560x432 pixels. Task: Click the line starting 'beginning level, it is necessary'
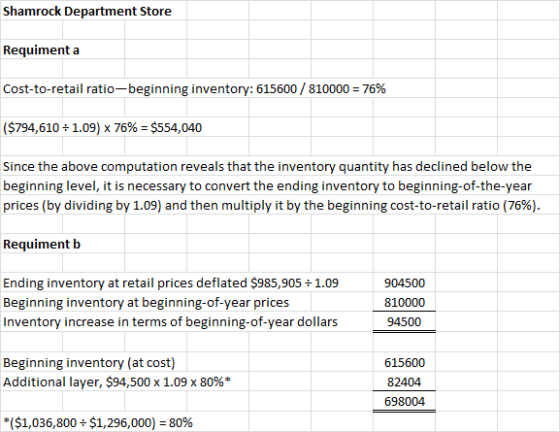pos(267,186)
